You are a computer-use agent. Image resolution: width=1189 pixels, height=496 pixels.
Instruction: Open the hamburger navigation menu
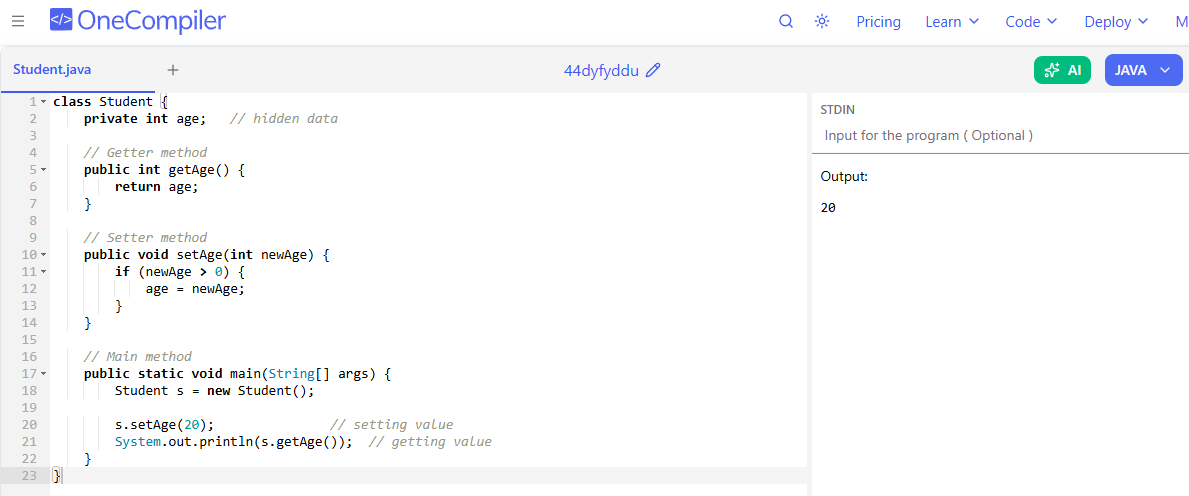pyautogui.click(x=18, y=21)
